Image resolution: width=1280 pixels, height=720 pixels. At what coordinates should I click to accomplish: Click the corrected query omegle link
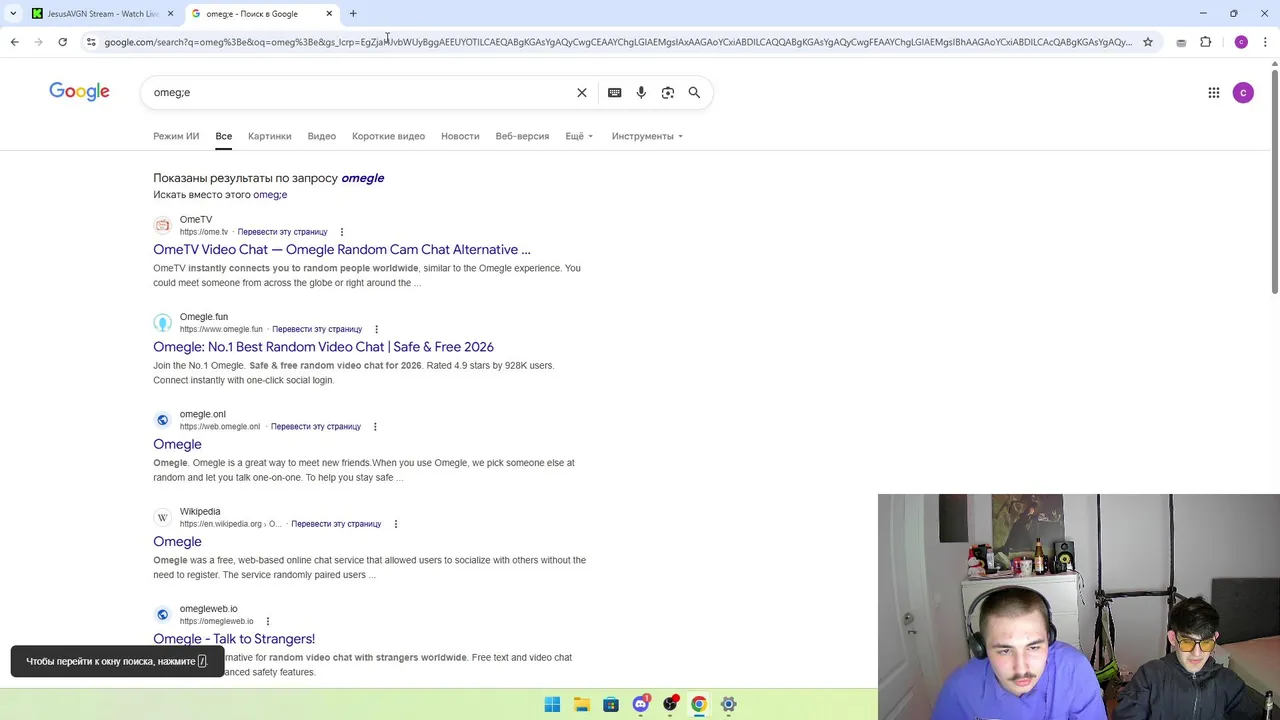pyautogui.click(x=362, y=178)
